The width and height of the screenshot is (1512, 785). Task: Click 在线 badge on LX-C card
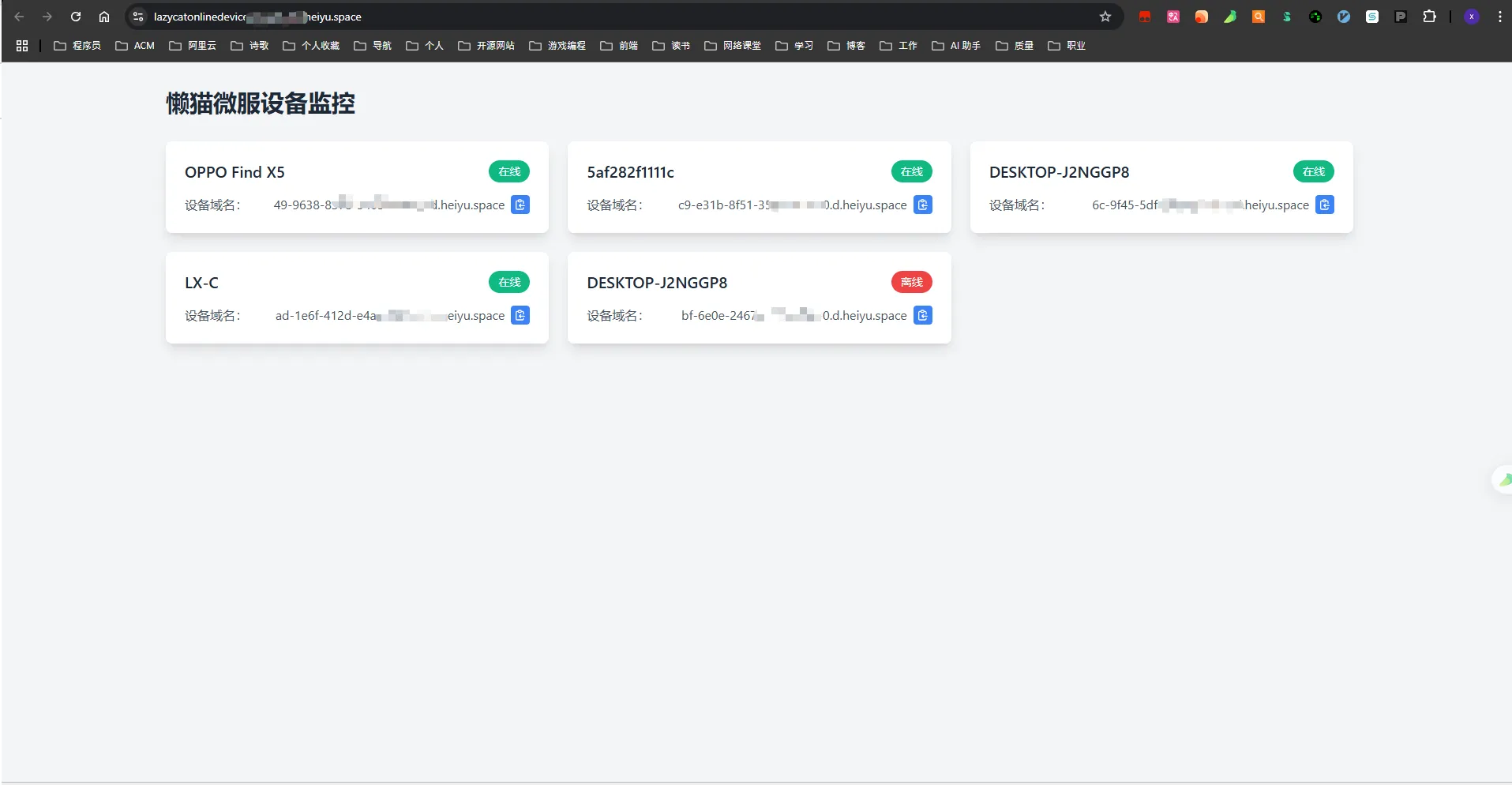point(509,282)
